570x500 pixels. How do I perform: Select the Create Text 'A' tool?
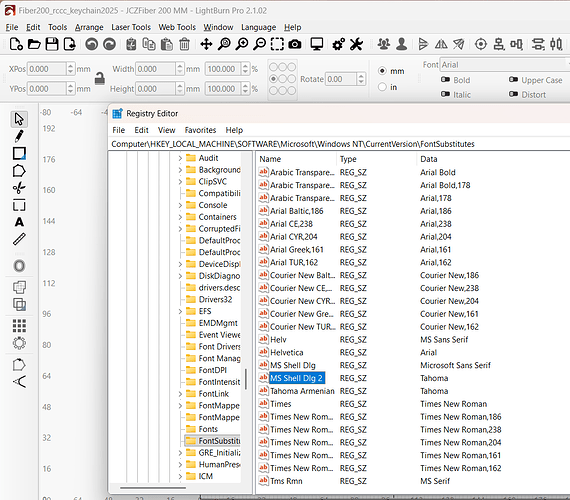[19, 222]
